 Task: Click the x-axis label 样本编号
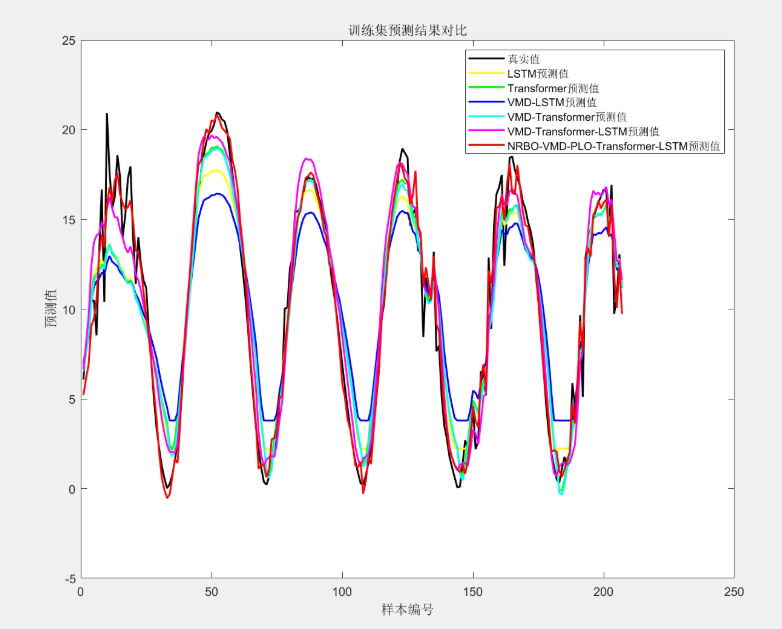tap(407, 610)
